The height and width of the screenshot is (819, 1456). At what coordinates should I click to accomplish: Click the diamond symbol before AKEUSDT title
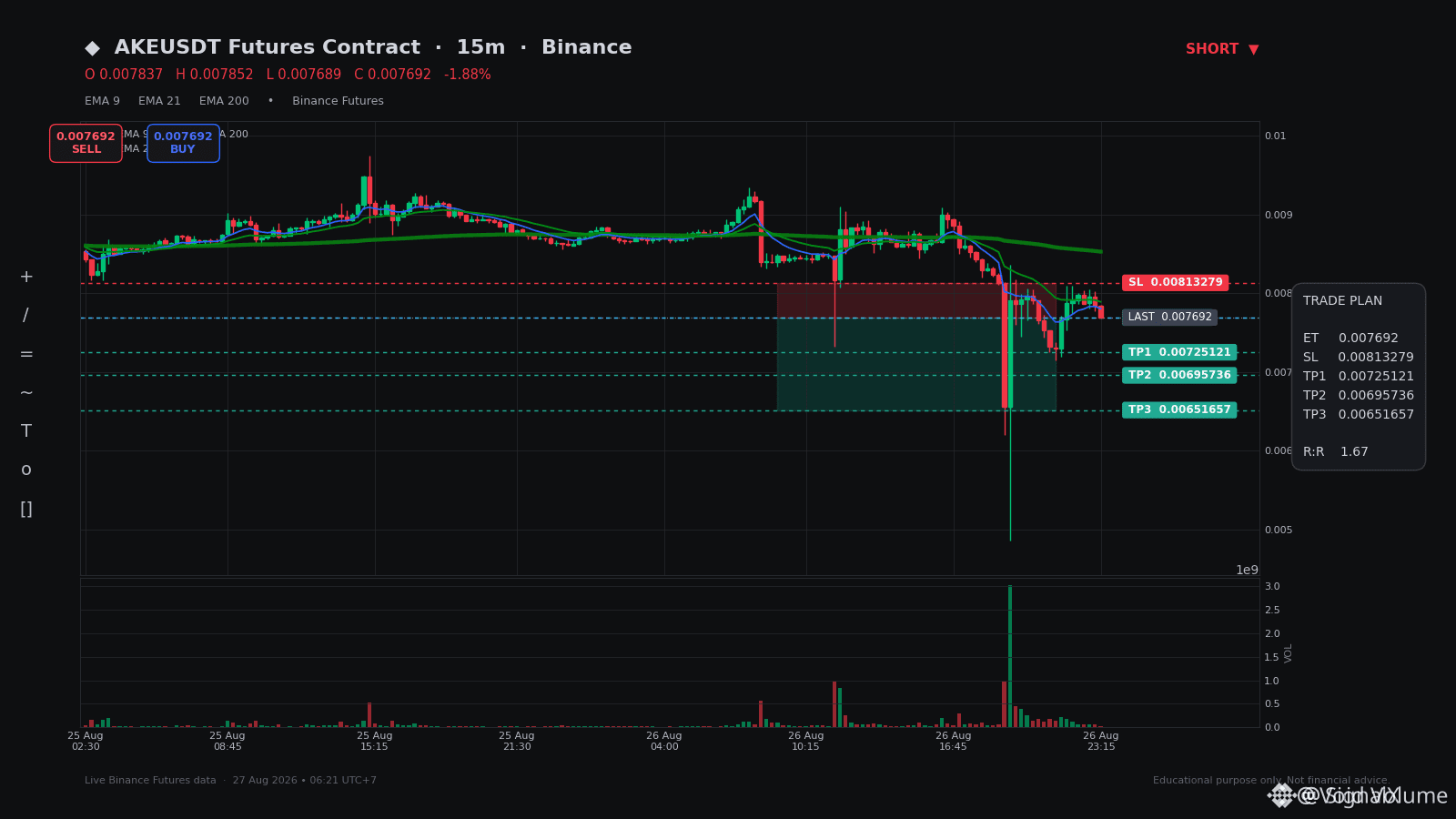point(92,48)
